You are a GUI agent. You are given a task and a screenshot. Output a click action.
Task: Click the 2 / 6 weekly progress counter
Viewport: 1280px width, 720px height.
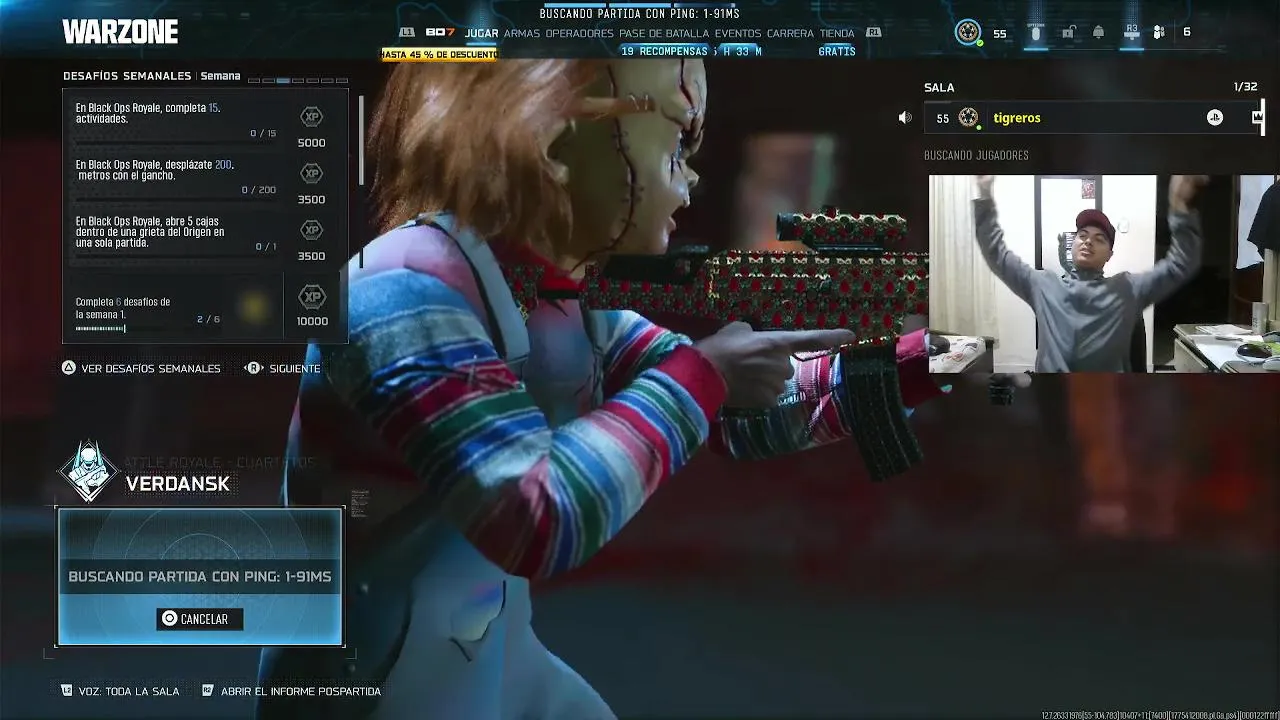[x=209, y=320]
